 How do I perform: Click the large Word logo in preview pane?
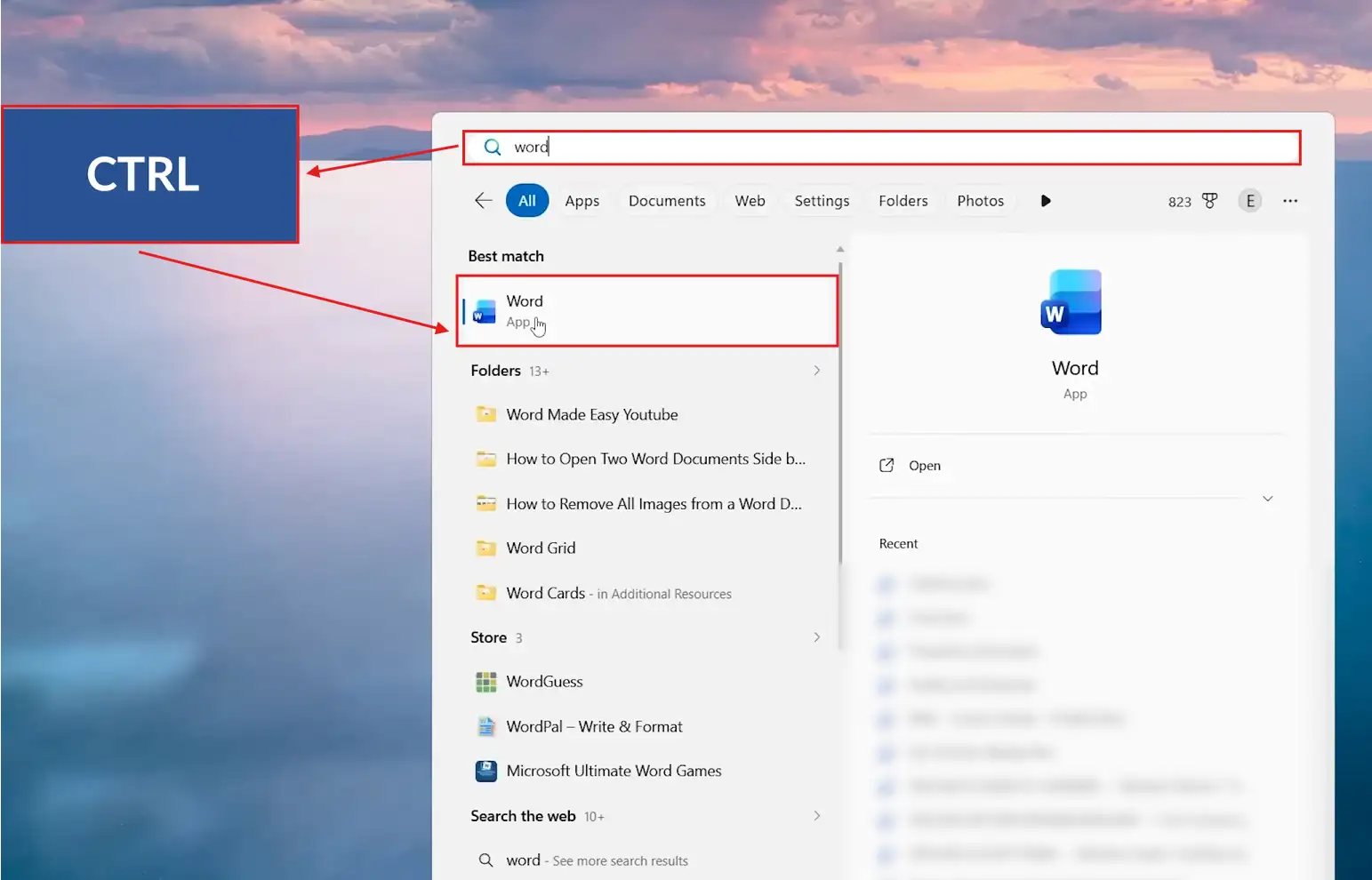click(1071, 302)
